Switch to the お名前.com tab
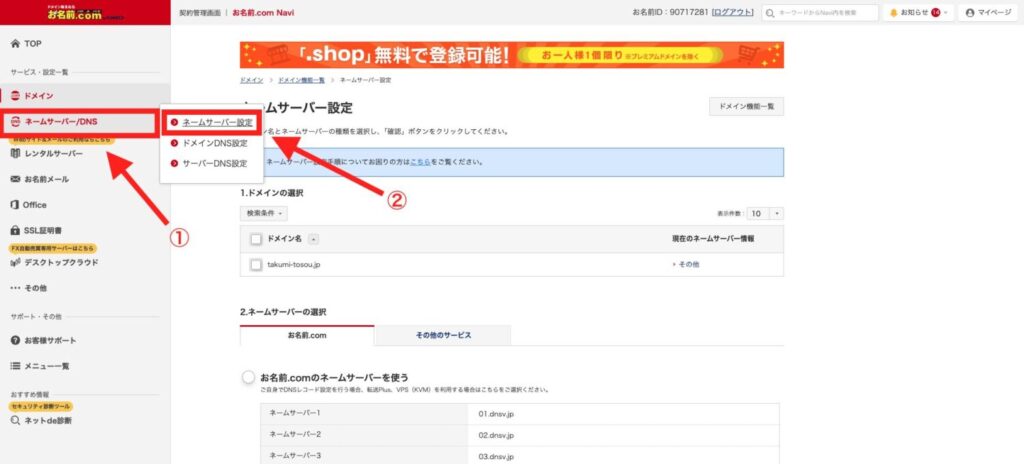1024x464 pixels. coord(307,335)
